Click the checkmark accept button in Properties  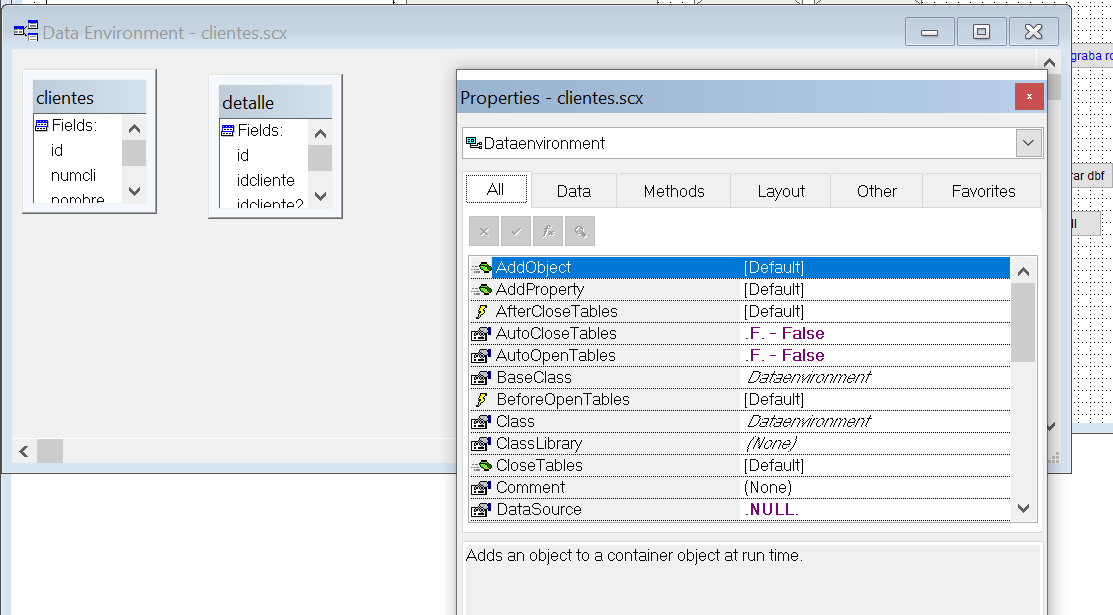tap(516, 231)
